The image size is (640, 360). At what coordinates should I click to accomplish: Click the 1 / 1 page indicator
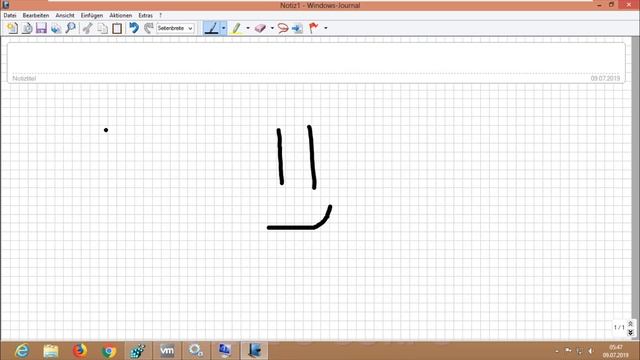(x=619, y=327)
